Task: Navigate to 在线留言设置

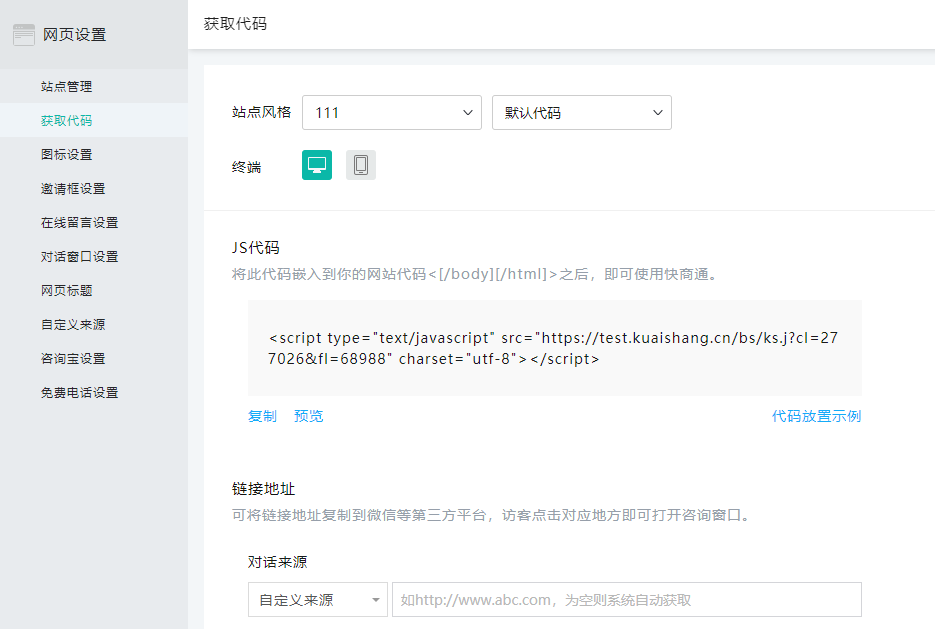Action: tap(79, 223)
